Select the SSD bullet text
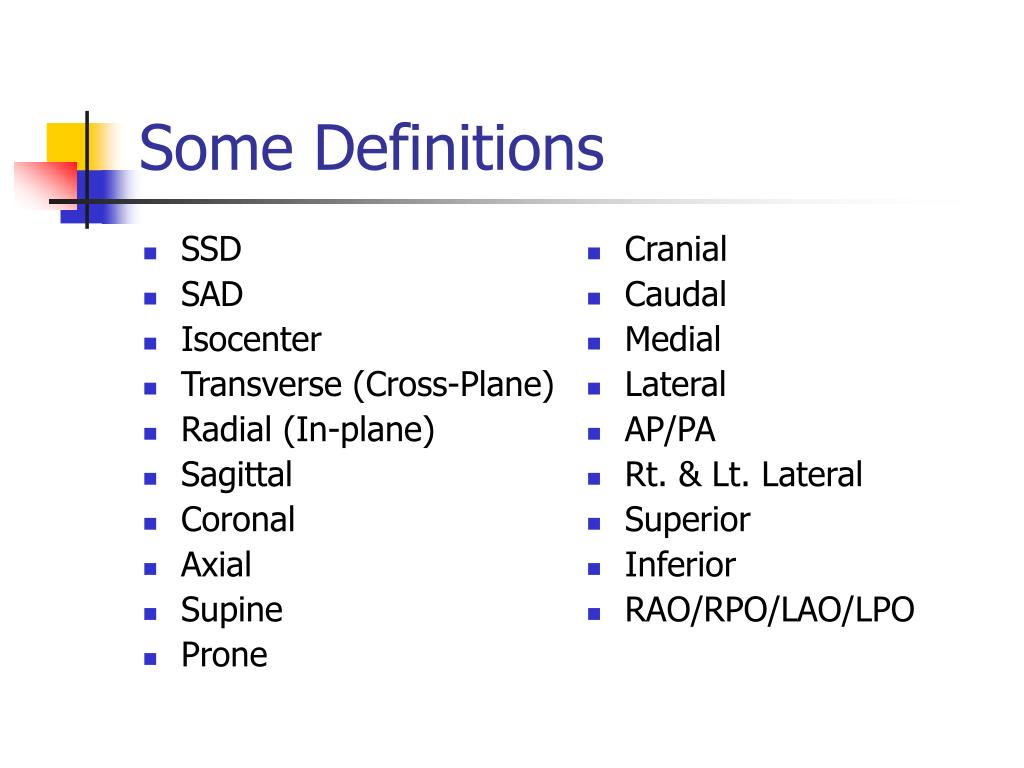The image size is (1024, 768). point(211,249)
